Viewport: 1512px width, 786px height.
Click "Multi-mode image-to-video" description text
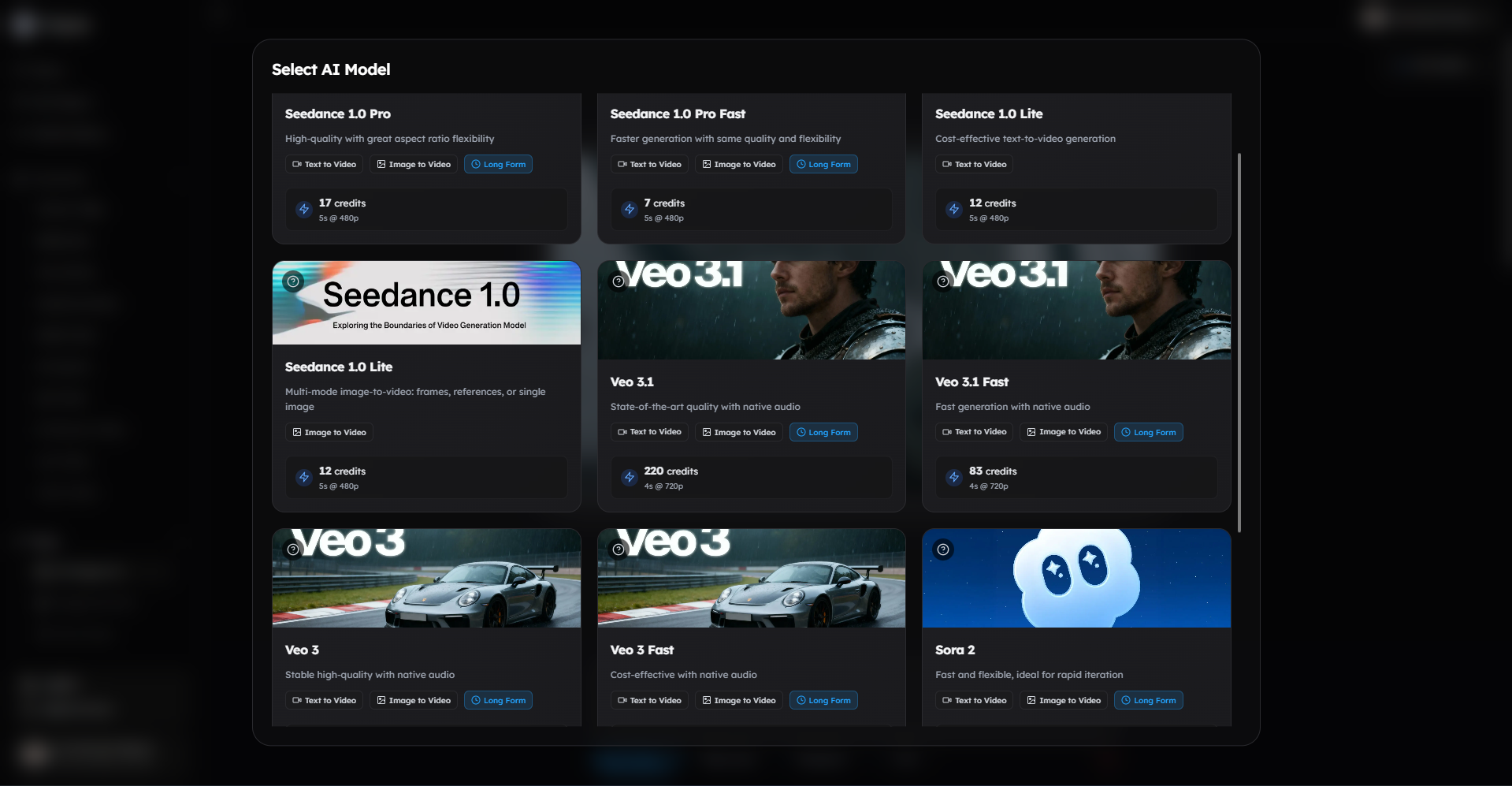coord(415,399)
